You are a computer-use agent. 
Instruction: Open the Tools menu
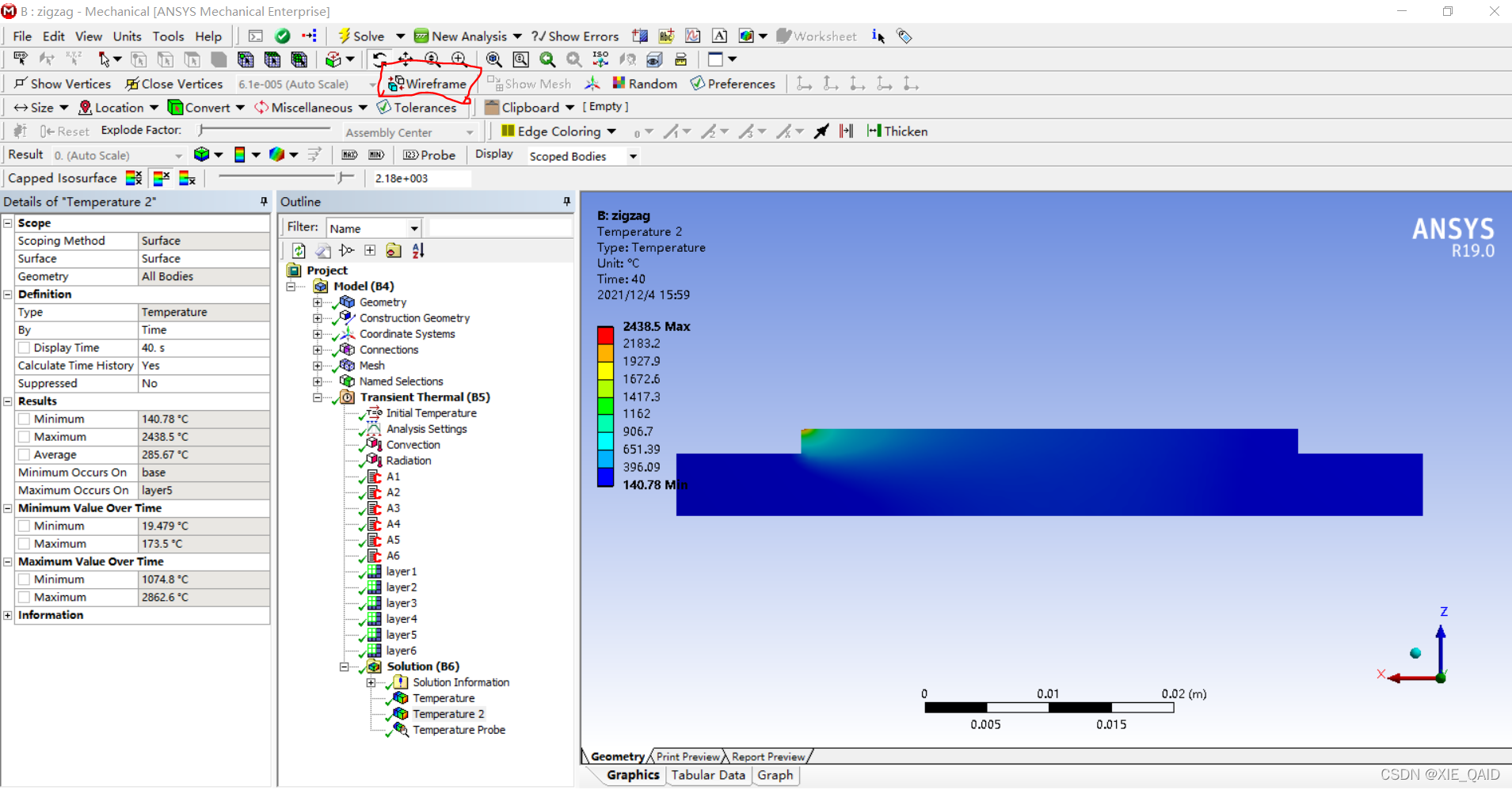tap(168, 36)
